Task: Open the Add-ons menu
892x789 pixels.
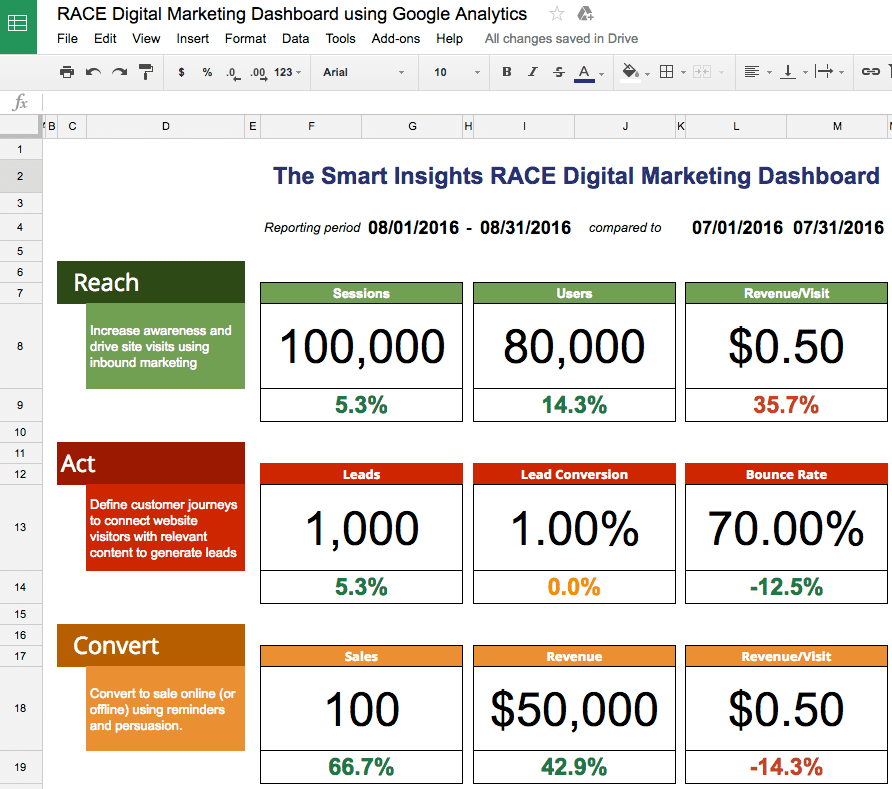Action: (395, 39)
